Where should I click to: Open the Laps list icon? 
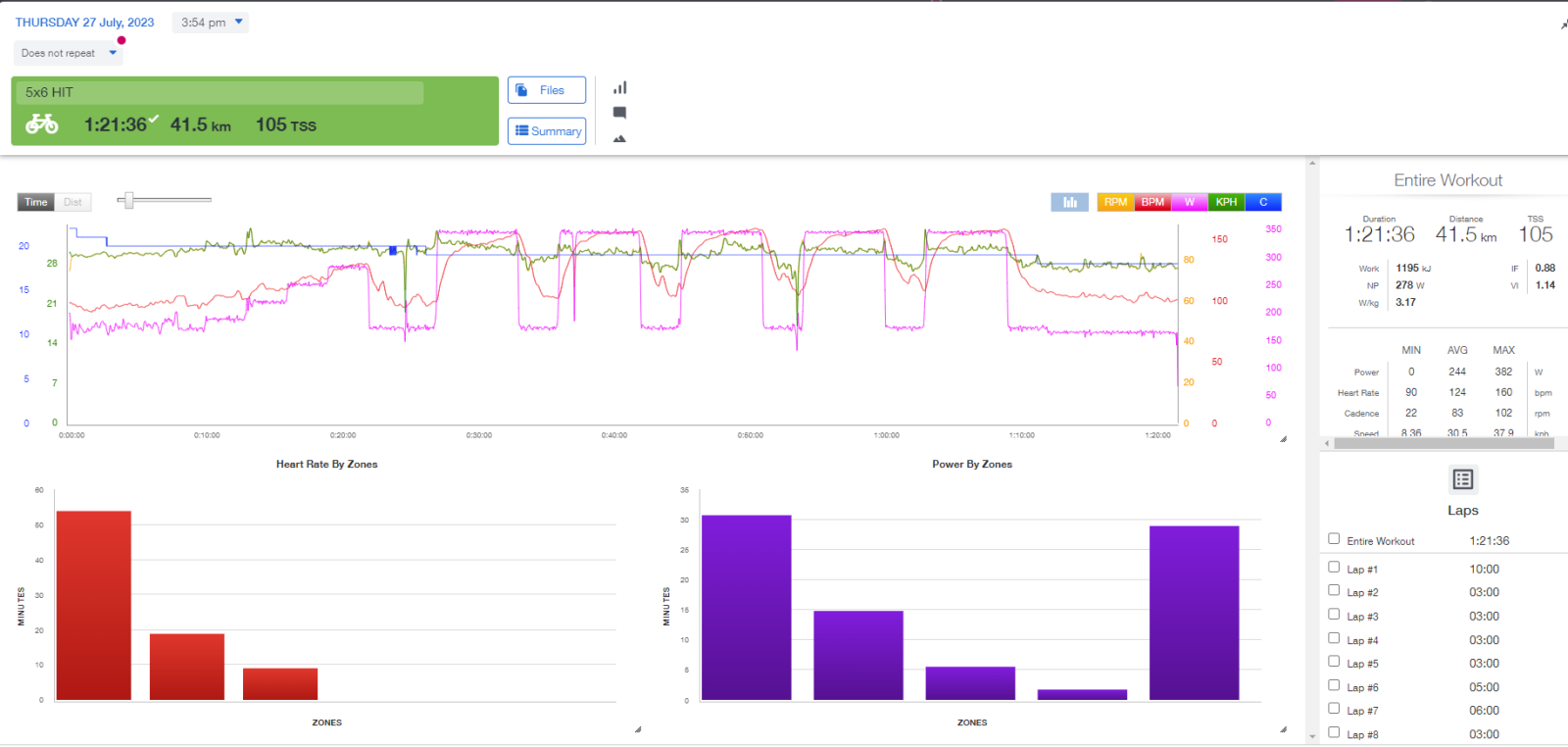tap(1463, 479)
